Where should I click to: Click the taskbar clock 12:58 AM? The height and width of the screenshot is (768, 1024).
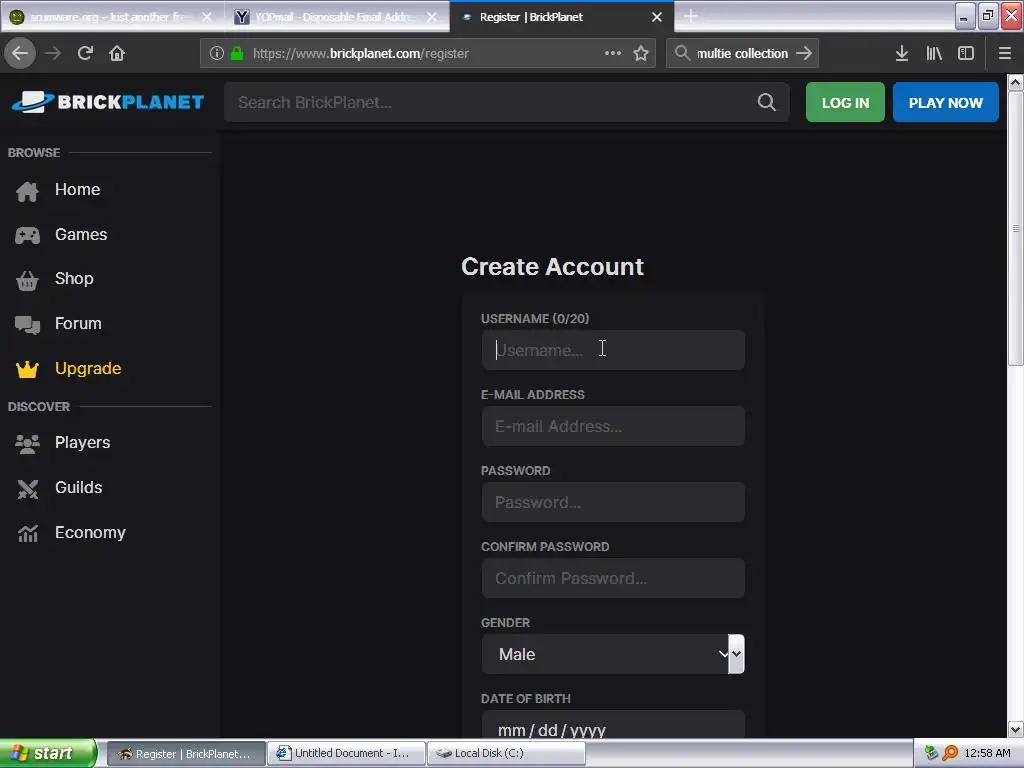pos(987,753)
